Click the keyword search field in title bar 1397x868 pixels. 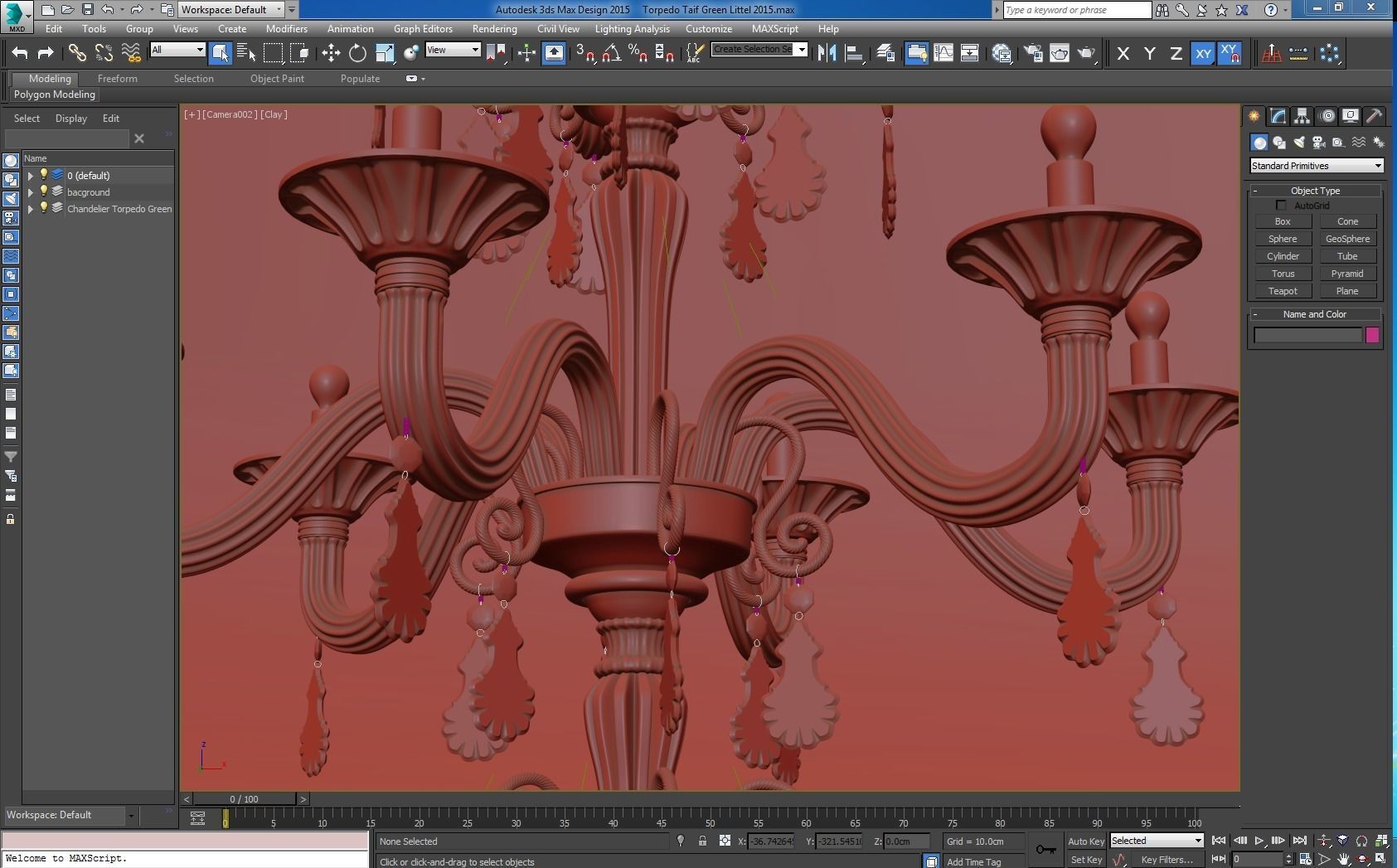tap(1076, 10)
